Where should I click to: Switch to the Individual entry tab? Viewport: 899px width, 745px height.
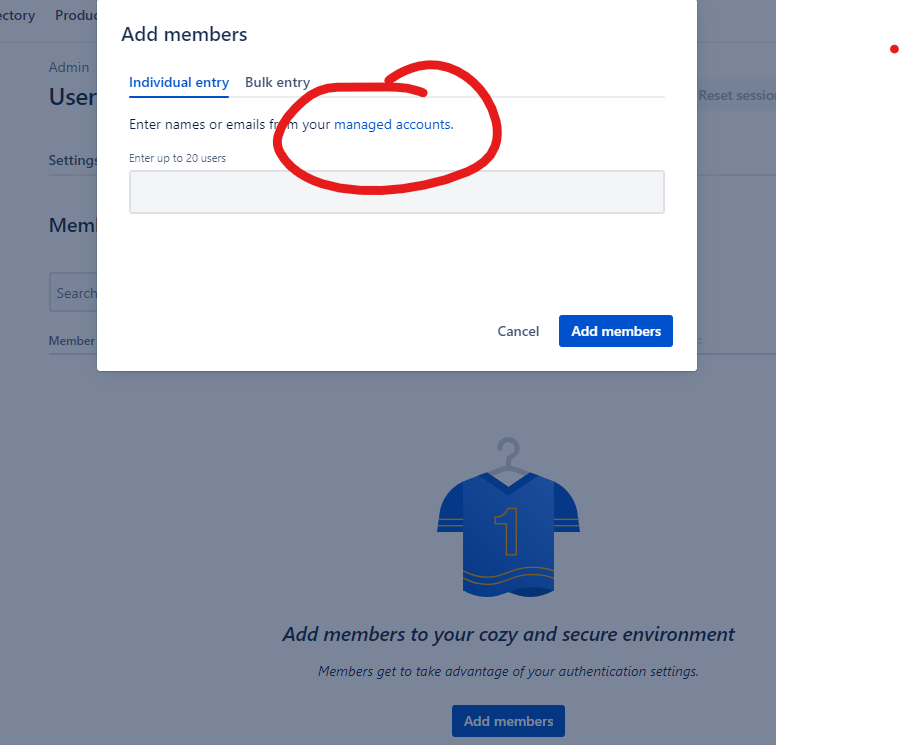pos(179,83)
